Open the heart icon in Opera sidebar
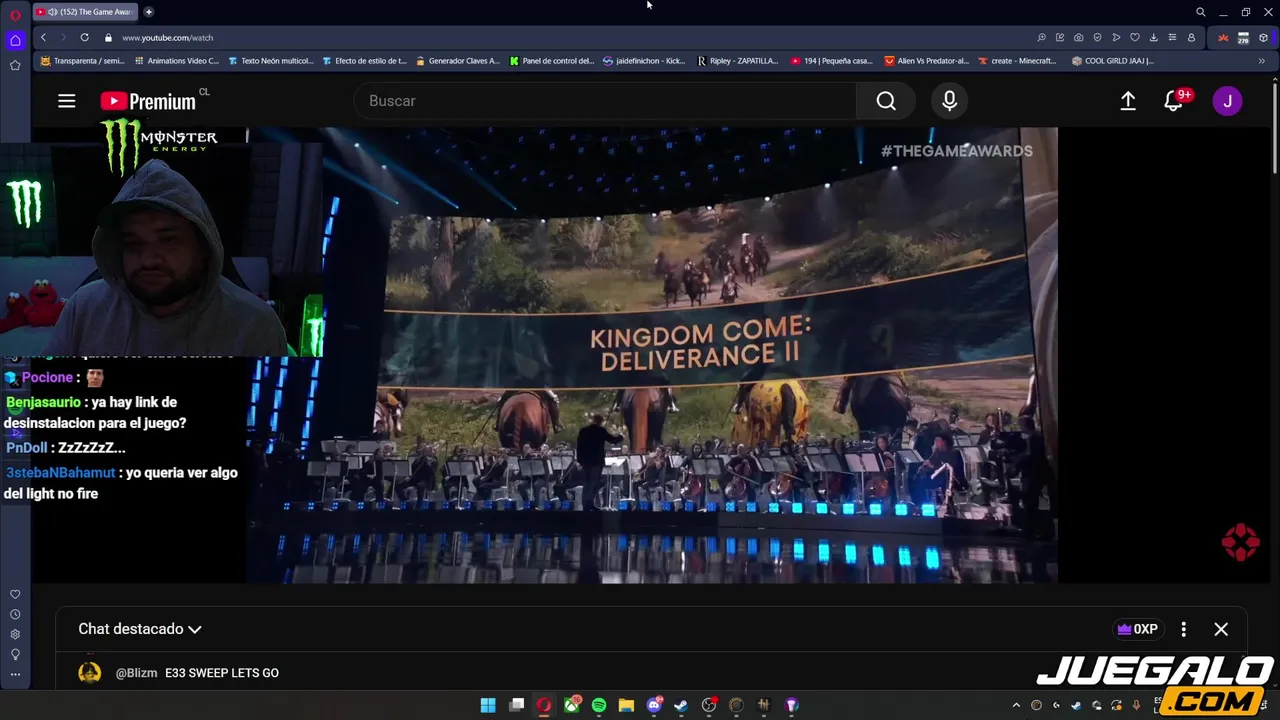1280x720 pixels. tap(15, 594)
